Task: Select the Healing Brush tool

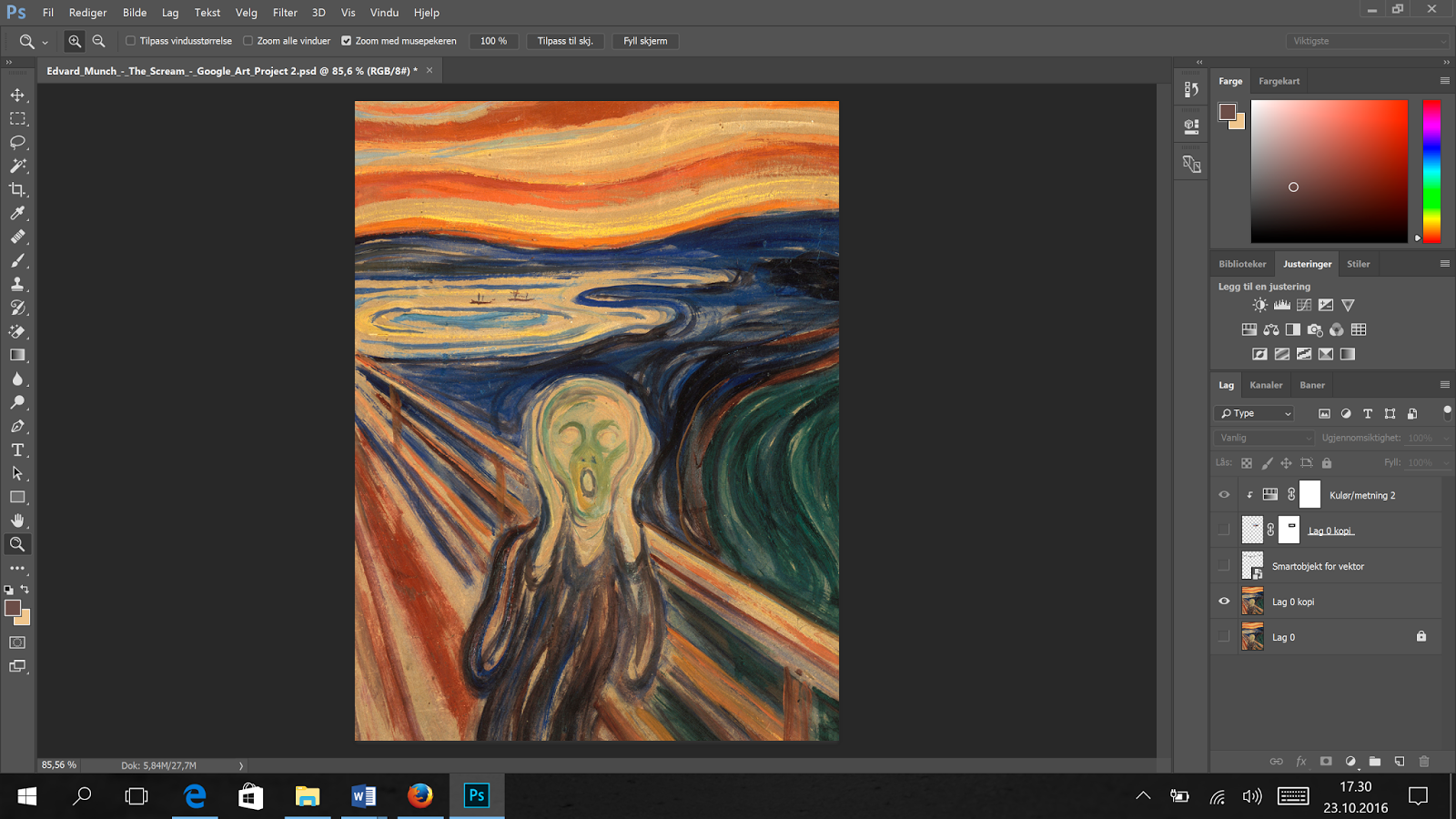Action: 17,237
